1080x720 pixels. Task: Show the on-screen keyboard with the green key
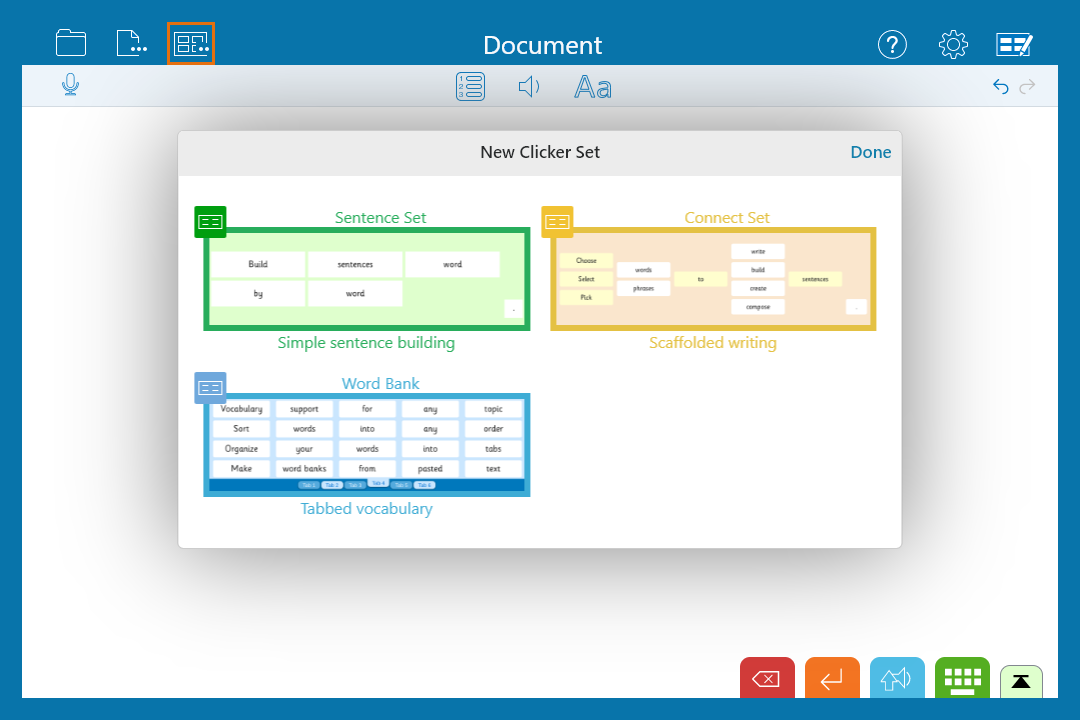click(x=962, y=678)
